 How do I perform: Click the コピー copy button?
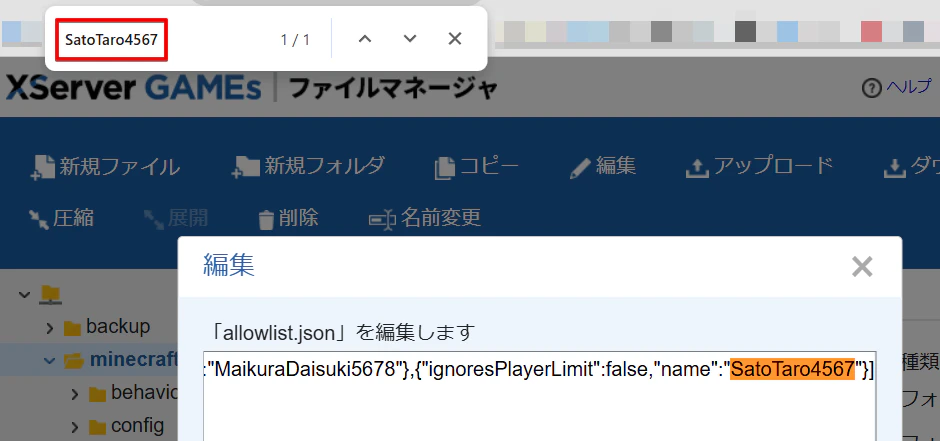coord(477,167)
